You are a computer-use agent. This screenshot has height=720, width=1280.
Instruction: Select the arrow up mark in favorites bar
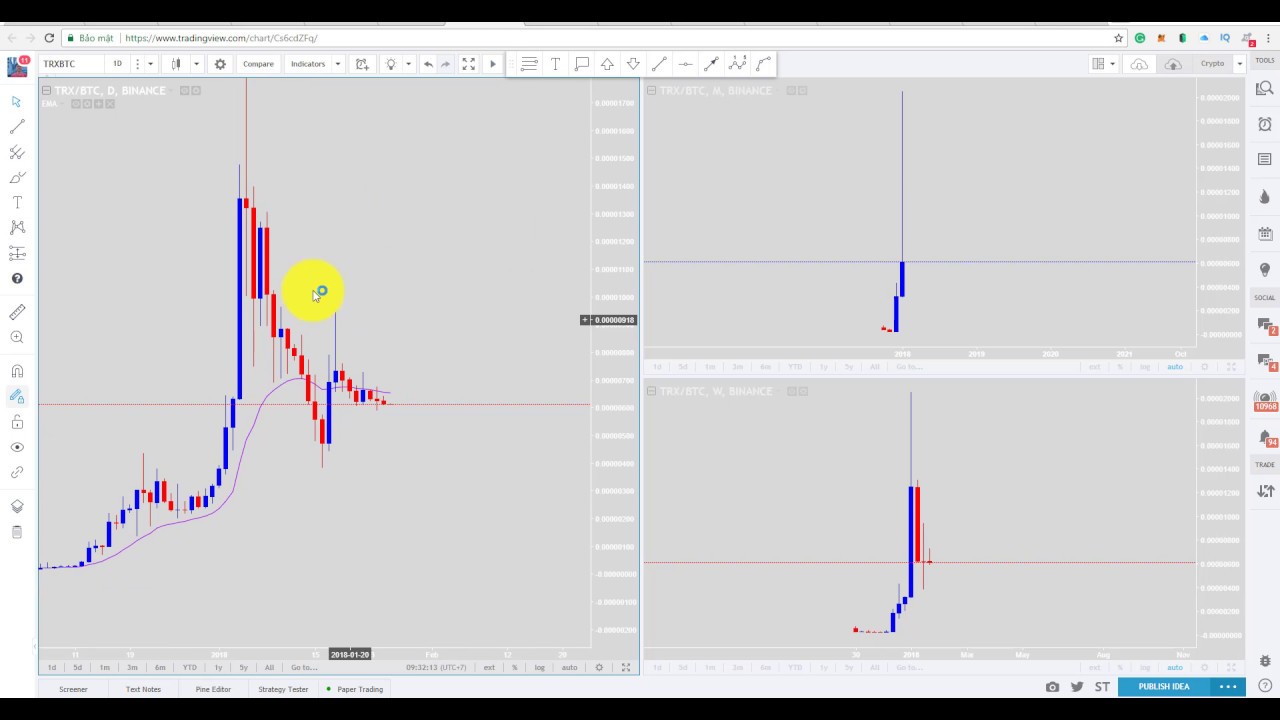(x=607, y=64)
